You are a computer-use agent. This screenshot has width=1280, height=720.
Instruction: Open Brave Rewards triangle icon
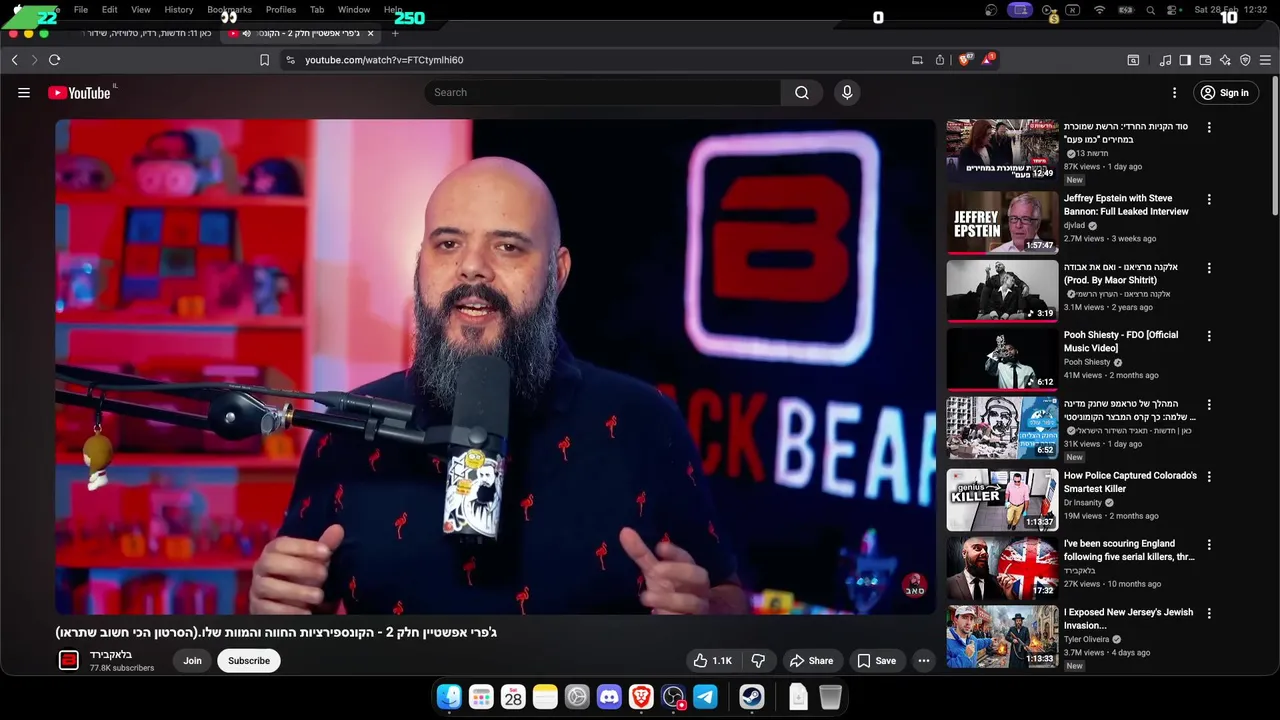pos(988,60)
